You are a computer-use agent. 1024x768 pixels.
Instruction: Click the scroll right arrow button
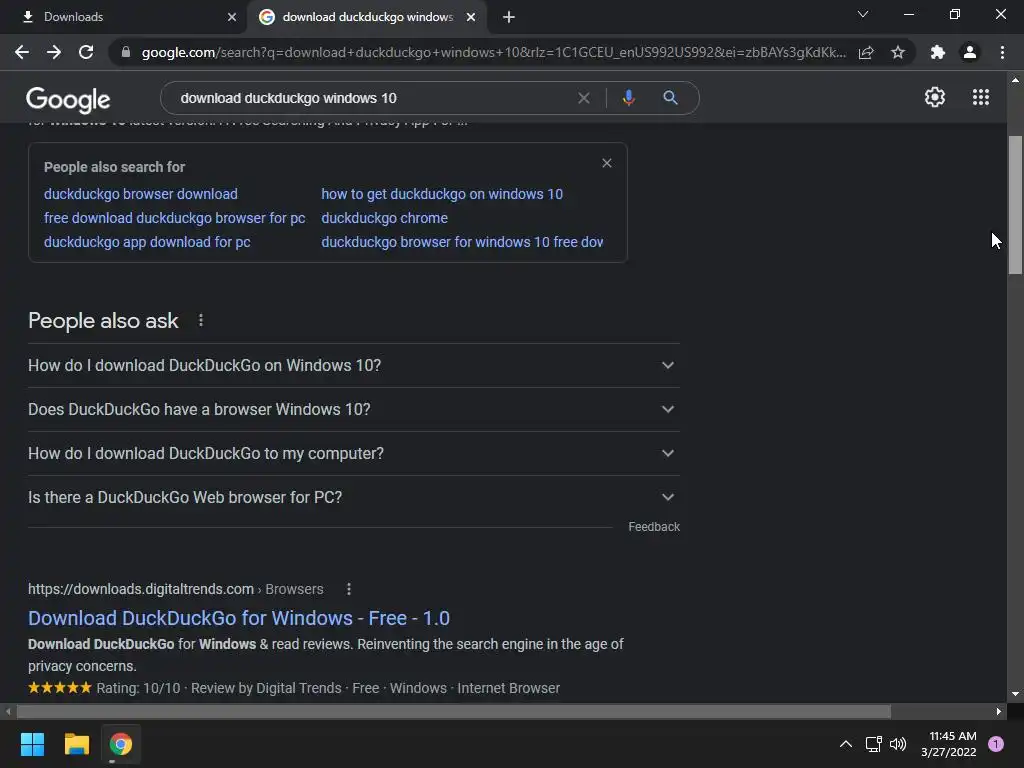click(x=999, y=712)
